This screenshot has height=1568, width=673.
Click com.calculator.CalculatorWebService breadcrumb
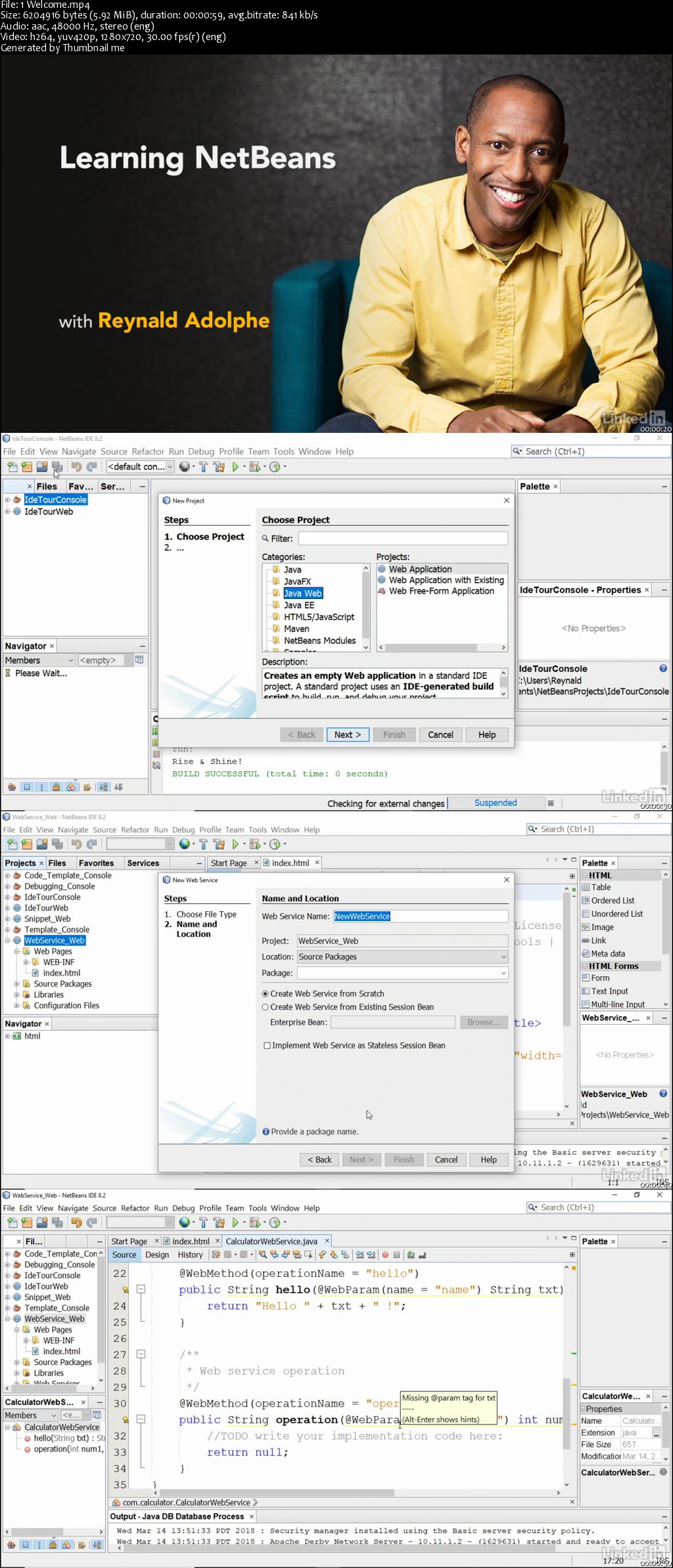click(186, 1502)
